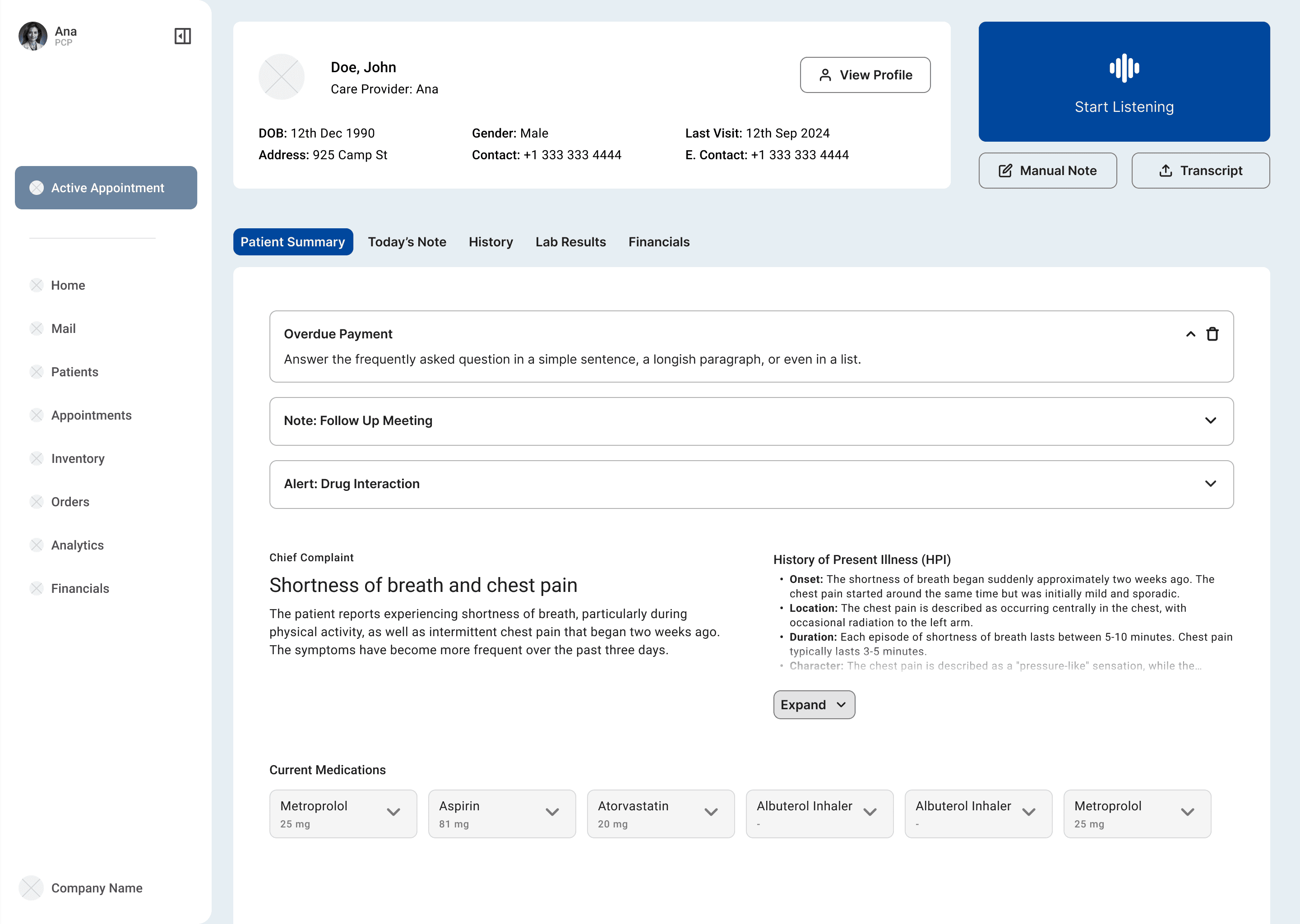Delete the Overdue Payment notice
The width and height of the screenshot is (1300, 924).
(x=1212, y=334)
